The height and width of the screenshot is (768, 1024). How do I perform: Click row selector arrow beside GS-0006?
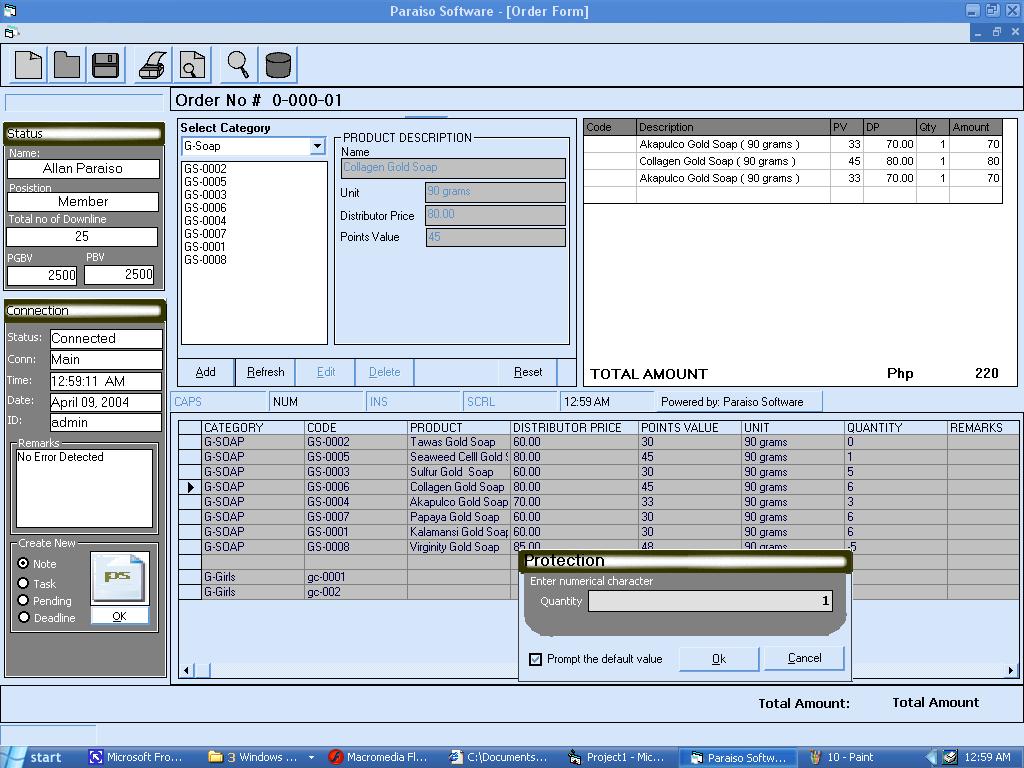190,487
